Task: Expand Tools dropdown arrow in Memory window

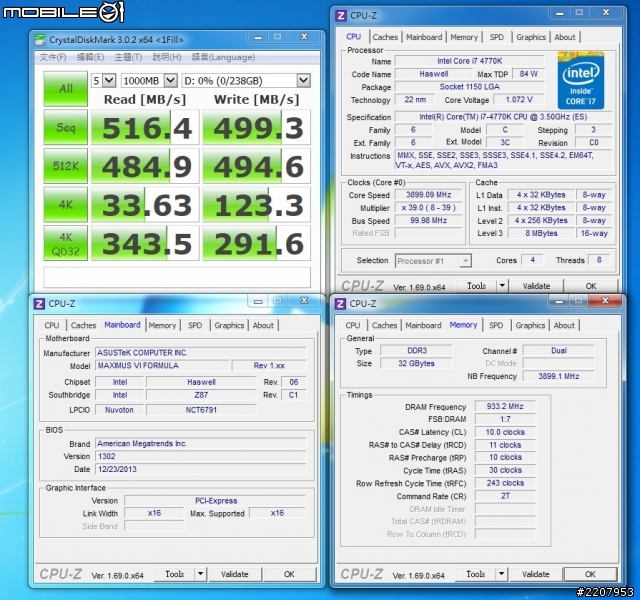Action: (502, 574)
